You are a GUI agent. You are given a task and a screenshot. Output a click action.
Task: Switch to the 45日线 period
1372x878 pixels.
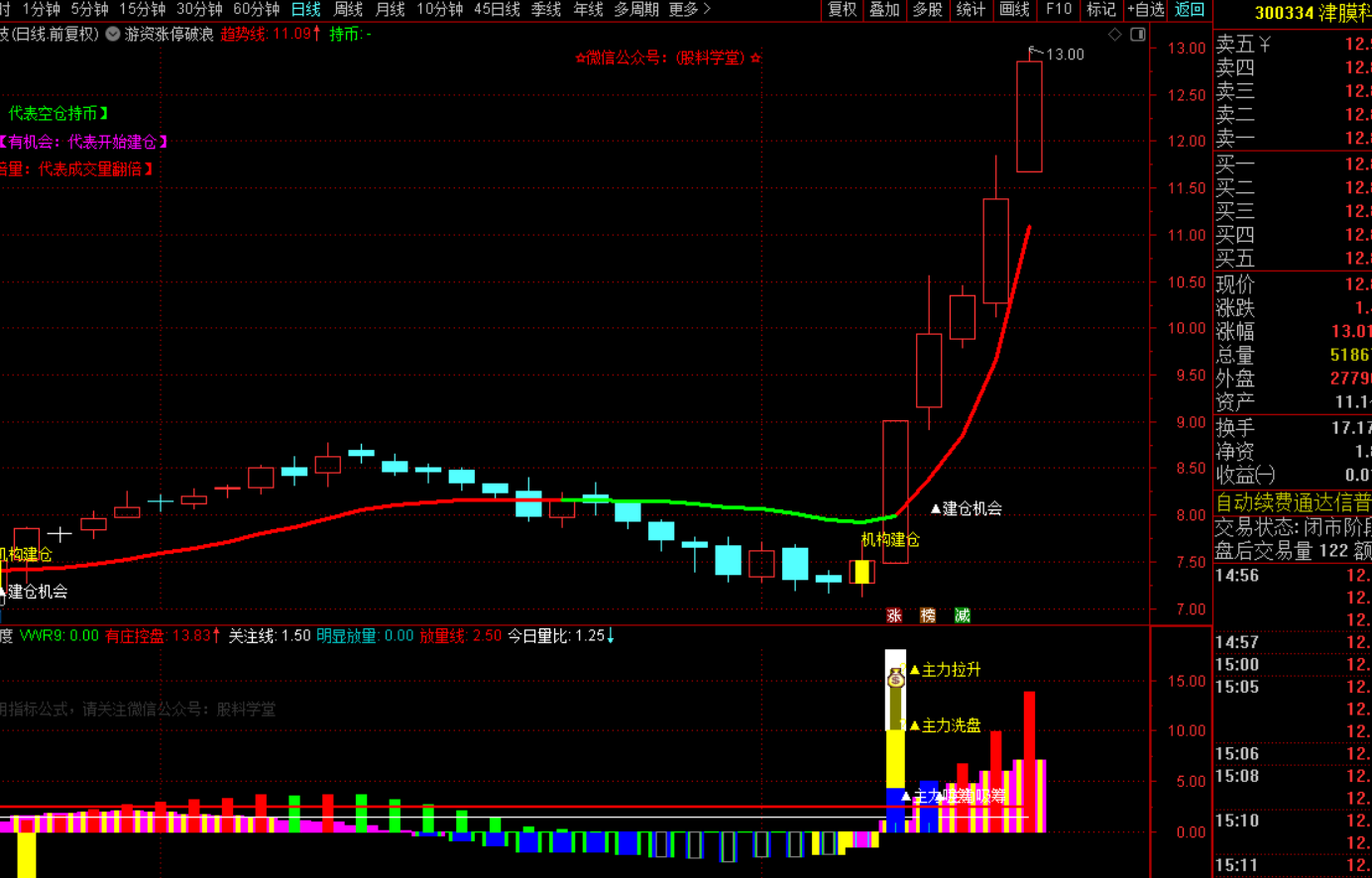pyautogui.click(x=497, y=9)
